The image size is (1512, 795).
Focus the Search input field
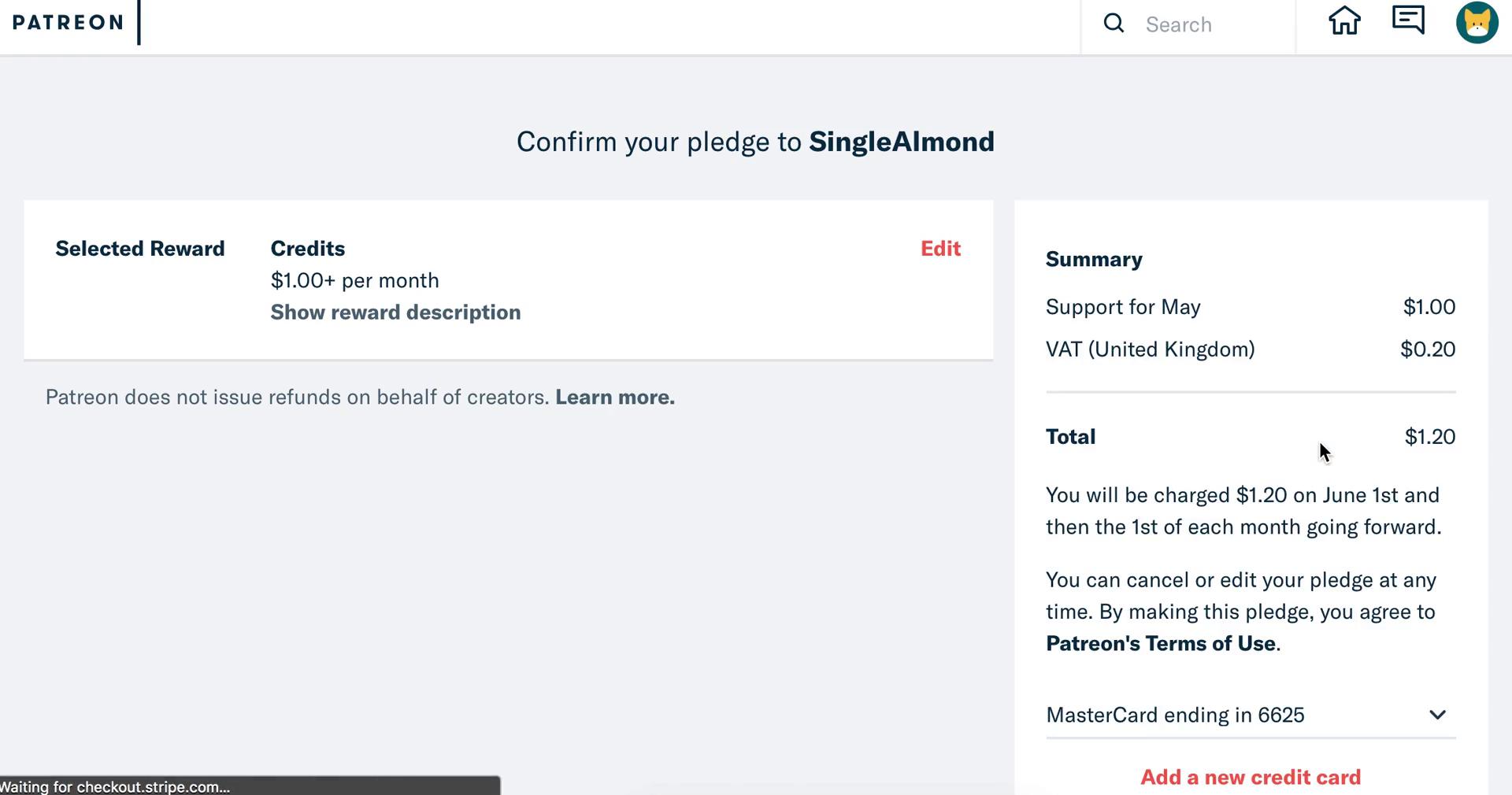click(1213, 24)
